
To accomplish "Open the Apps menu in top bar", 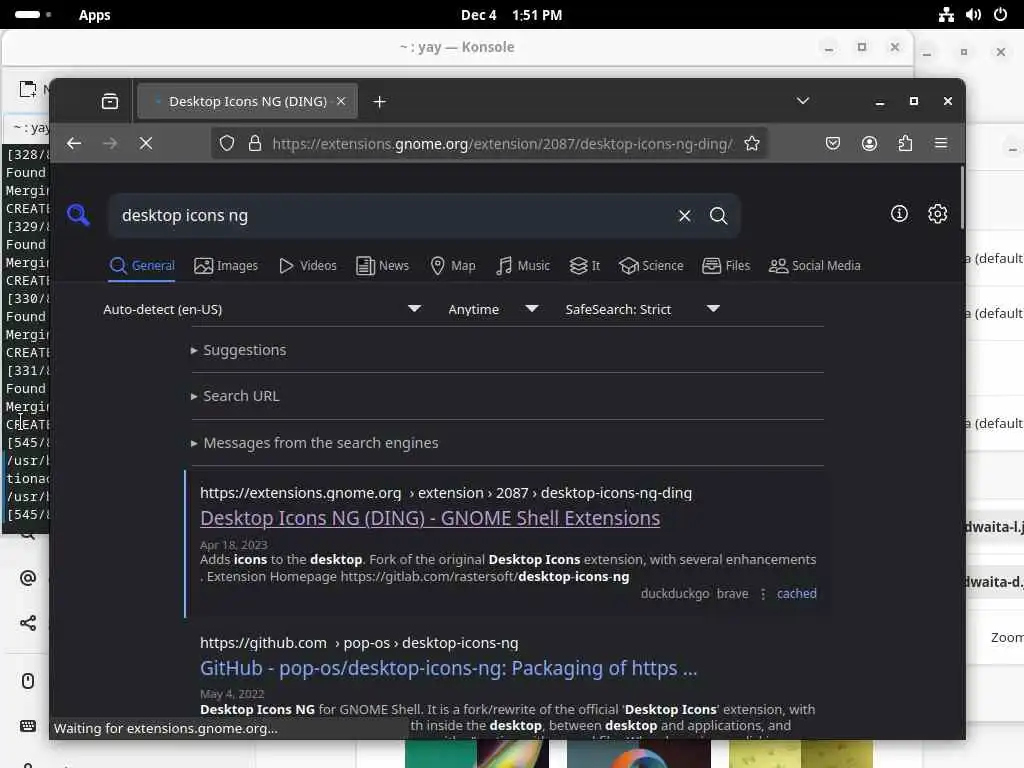I will pyautogui.click(x=95, y=15).
